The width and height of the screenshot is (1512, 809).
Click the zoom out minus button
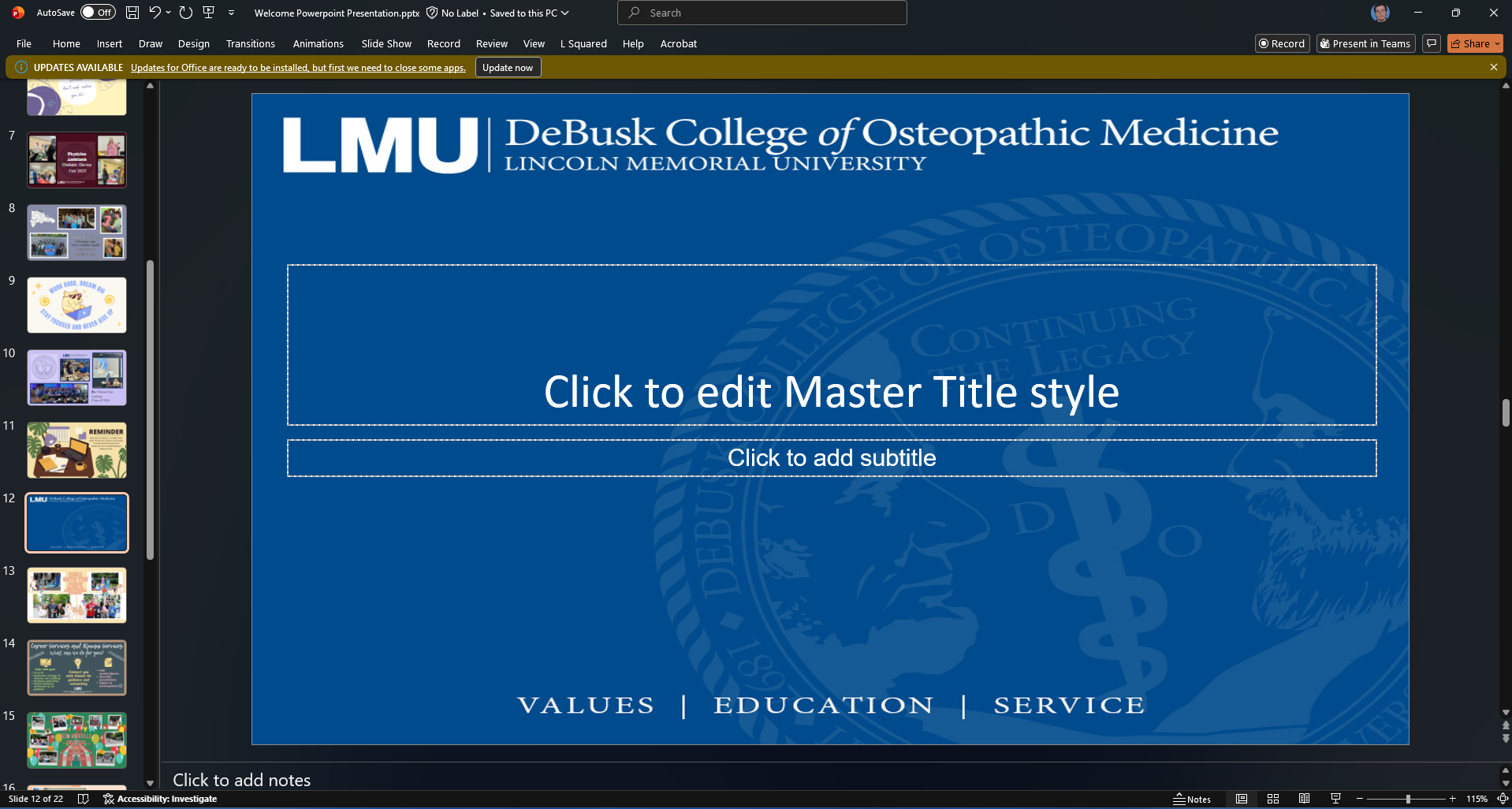coord(1360,799)
